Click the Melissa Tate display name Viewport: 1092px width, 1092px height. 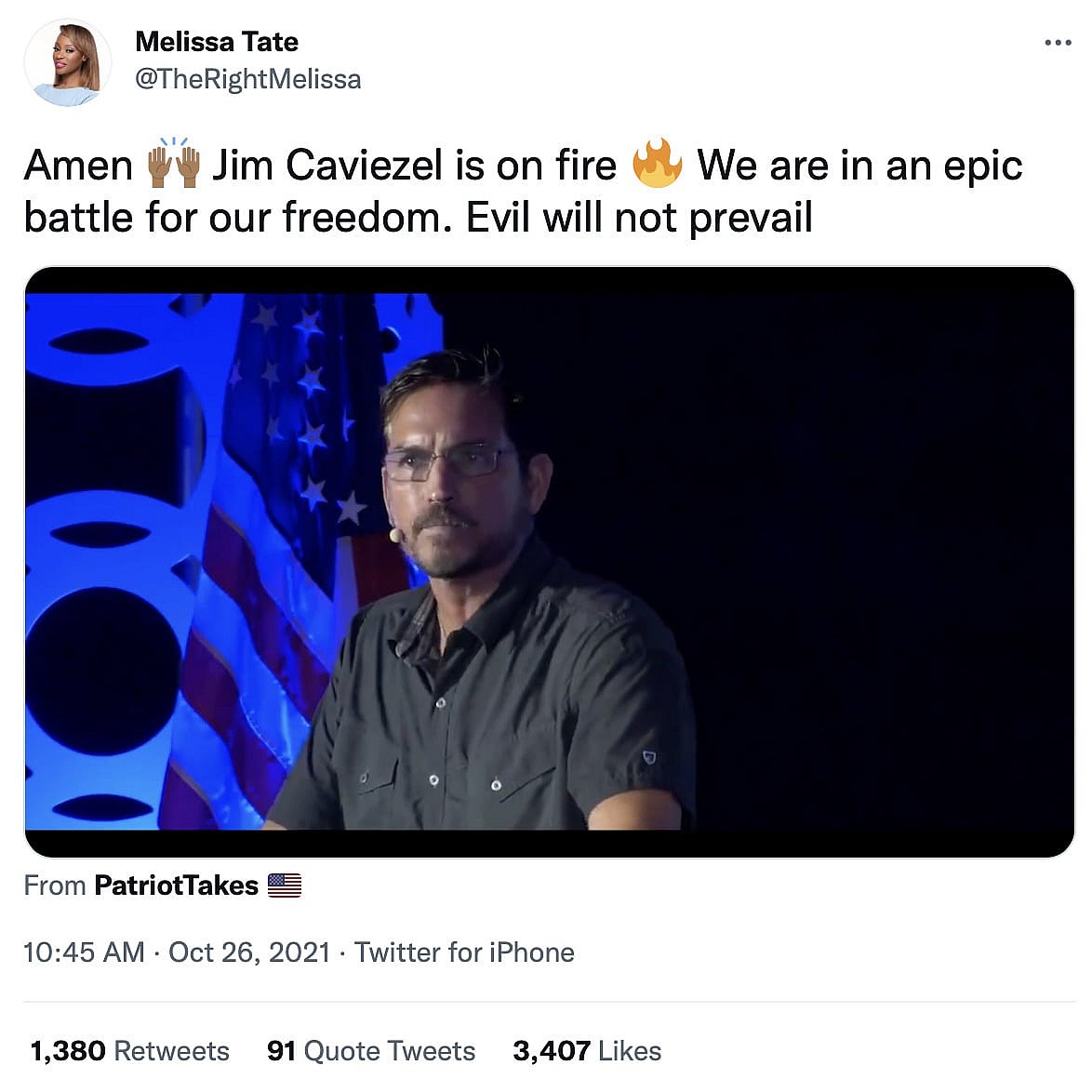[217, 42]
